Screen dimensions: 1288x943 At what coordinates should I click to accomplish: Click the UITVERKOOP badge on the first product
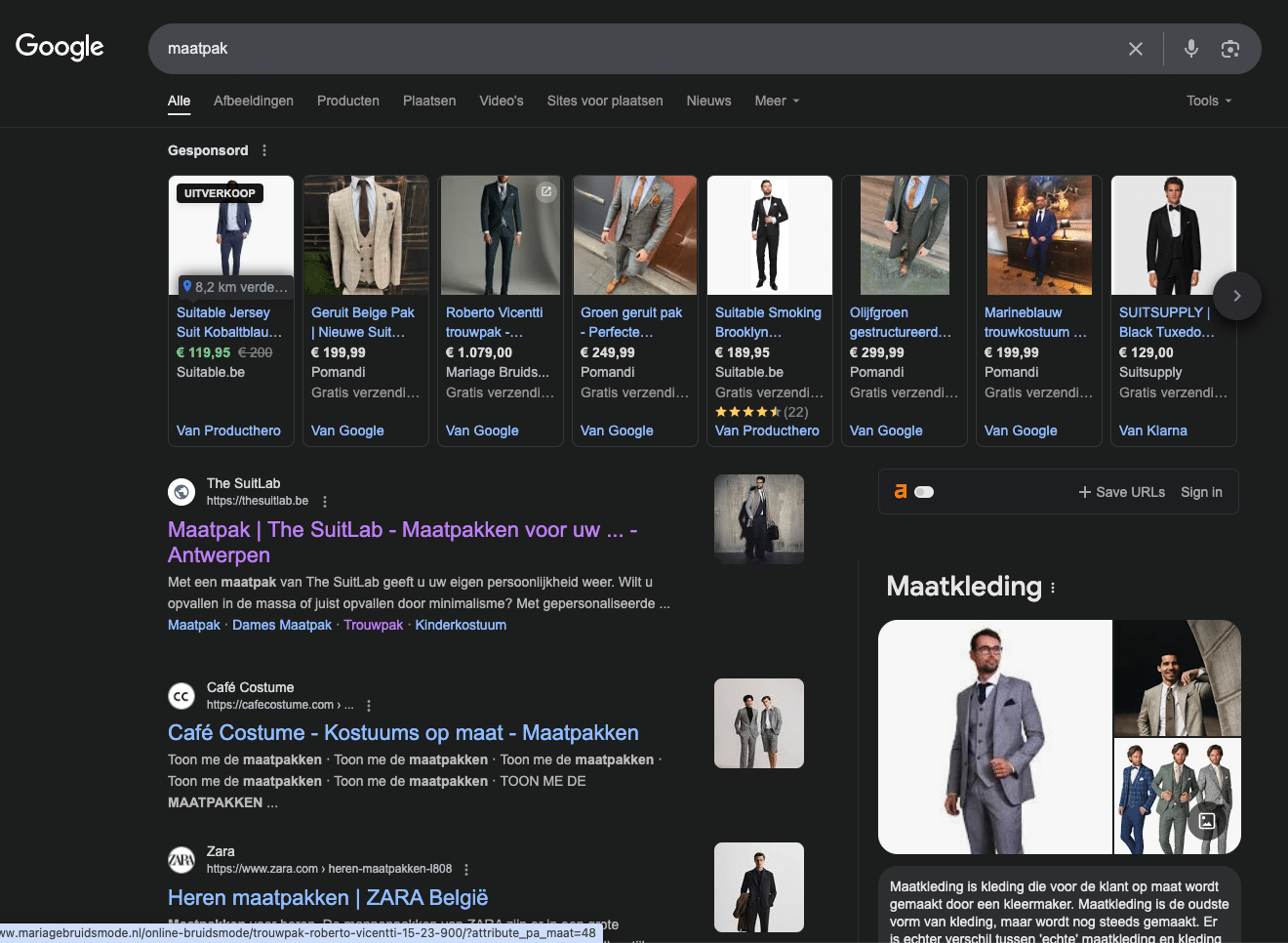220,193
